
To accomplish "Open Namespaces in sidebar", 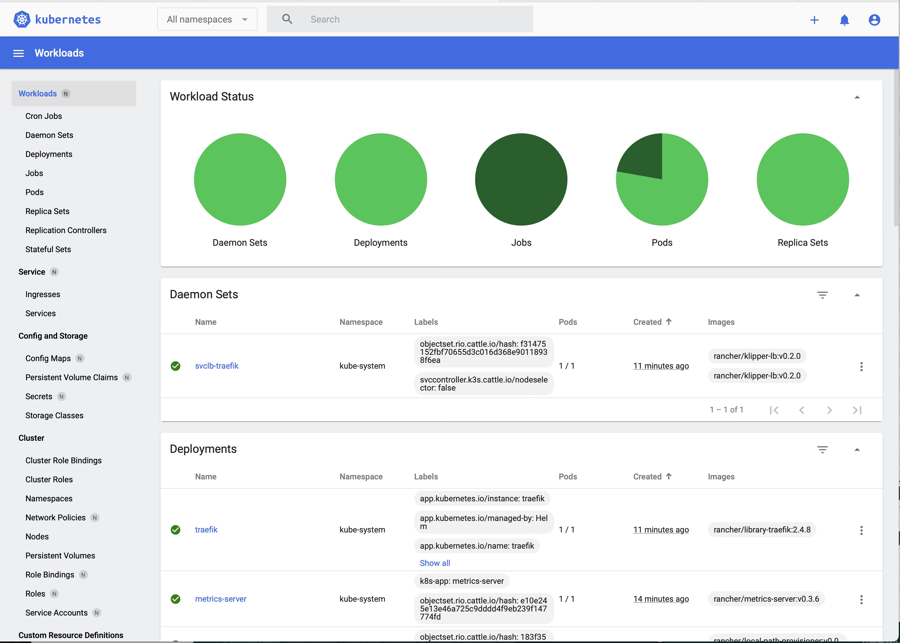I will (x=49, y=498).
